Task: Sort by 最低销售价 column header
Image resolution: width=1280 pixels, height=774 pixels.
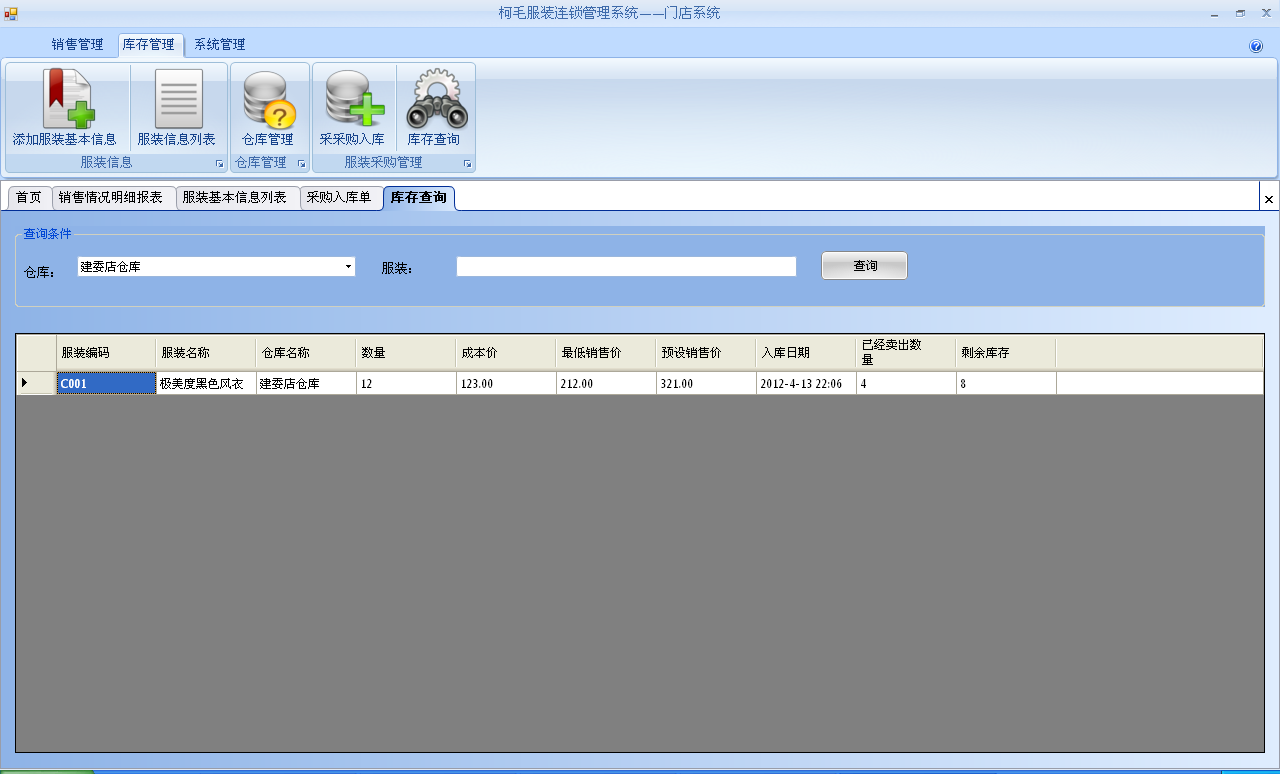Action: [606, 353]
